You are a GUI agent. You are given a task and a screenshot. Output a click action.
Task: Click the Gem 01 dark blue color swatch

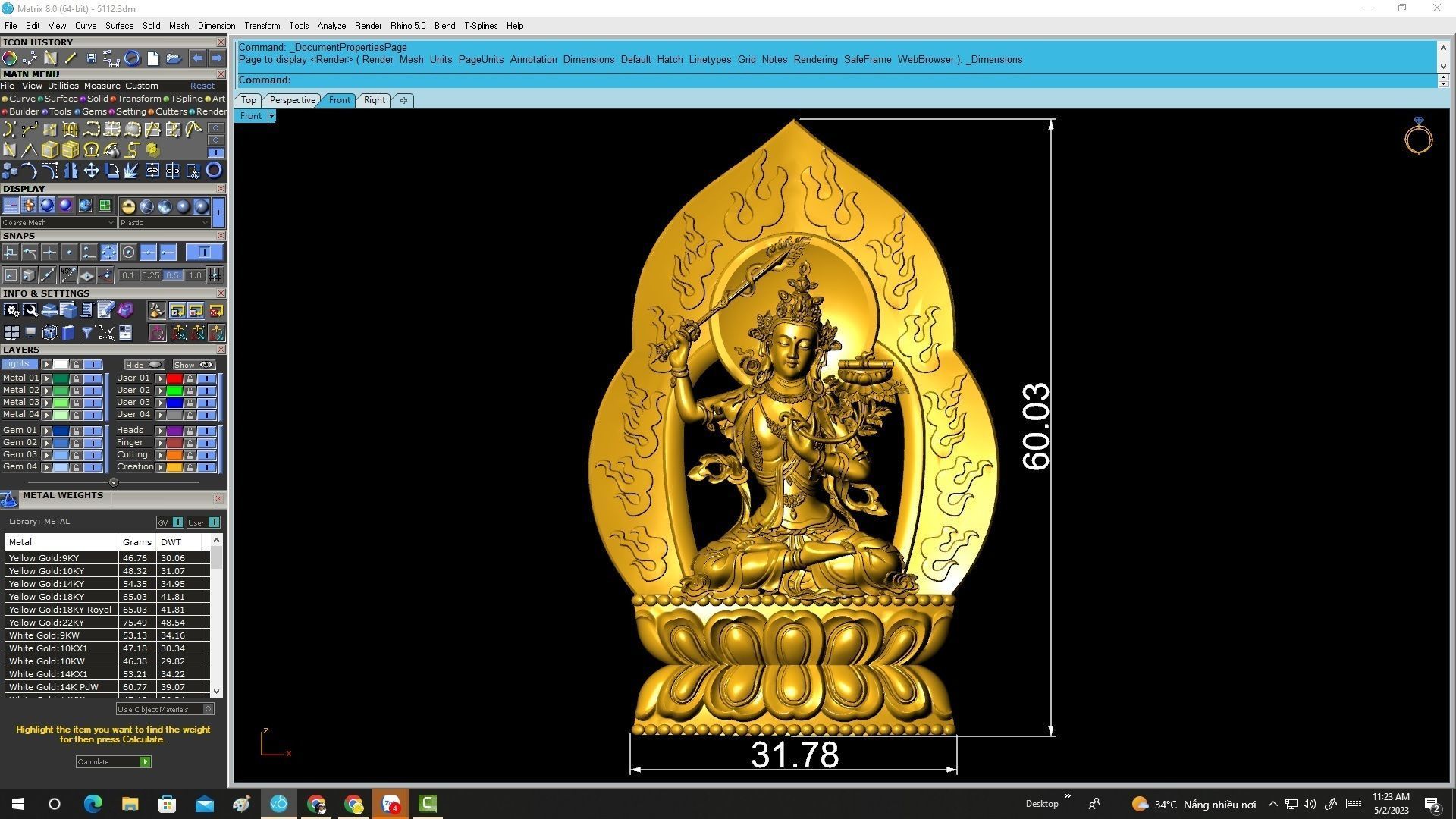click(61, 431)
